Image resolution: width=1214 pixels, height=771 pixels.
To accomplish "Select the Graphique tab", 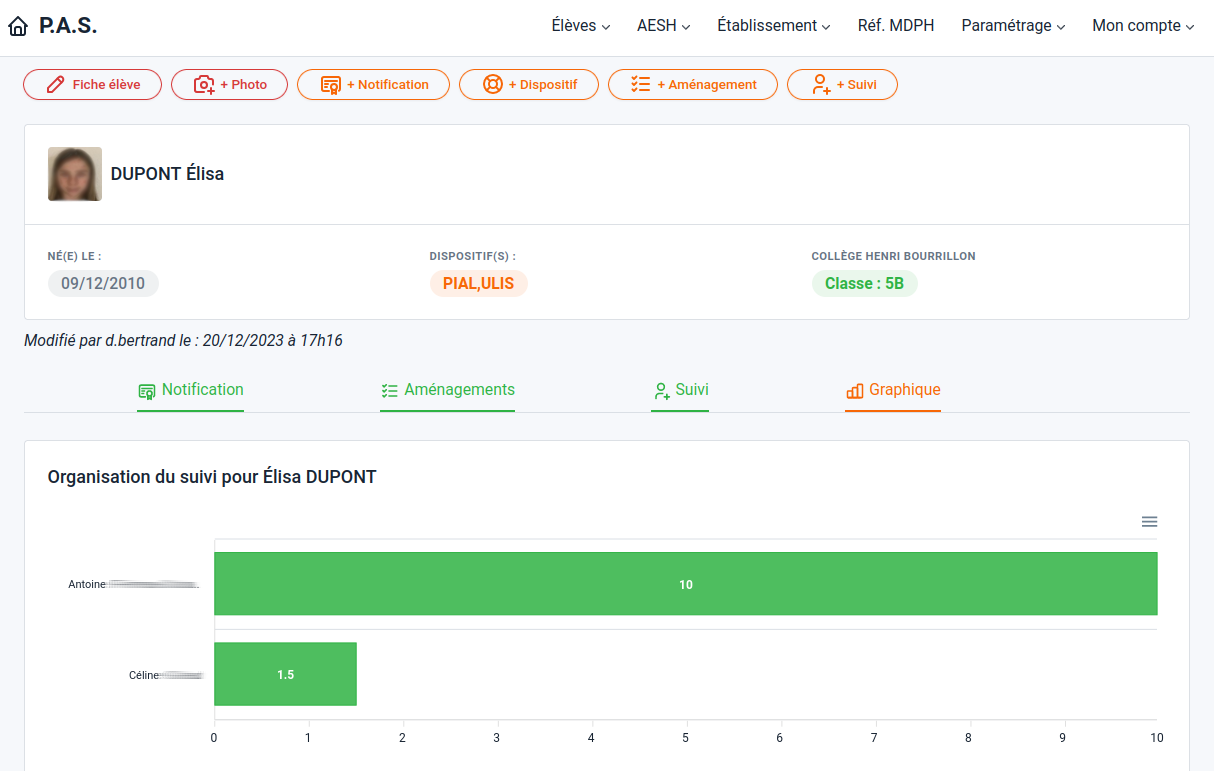I will (893, 390).
